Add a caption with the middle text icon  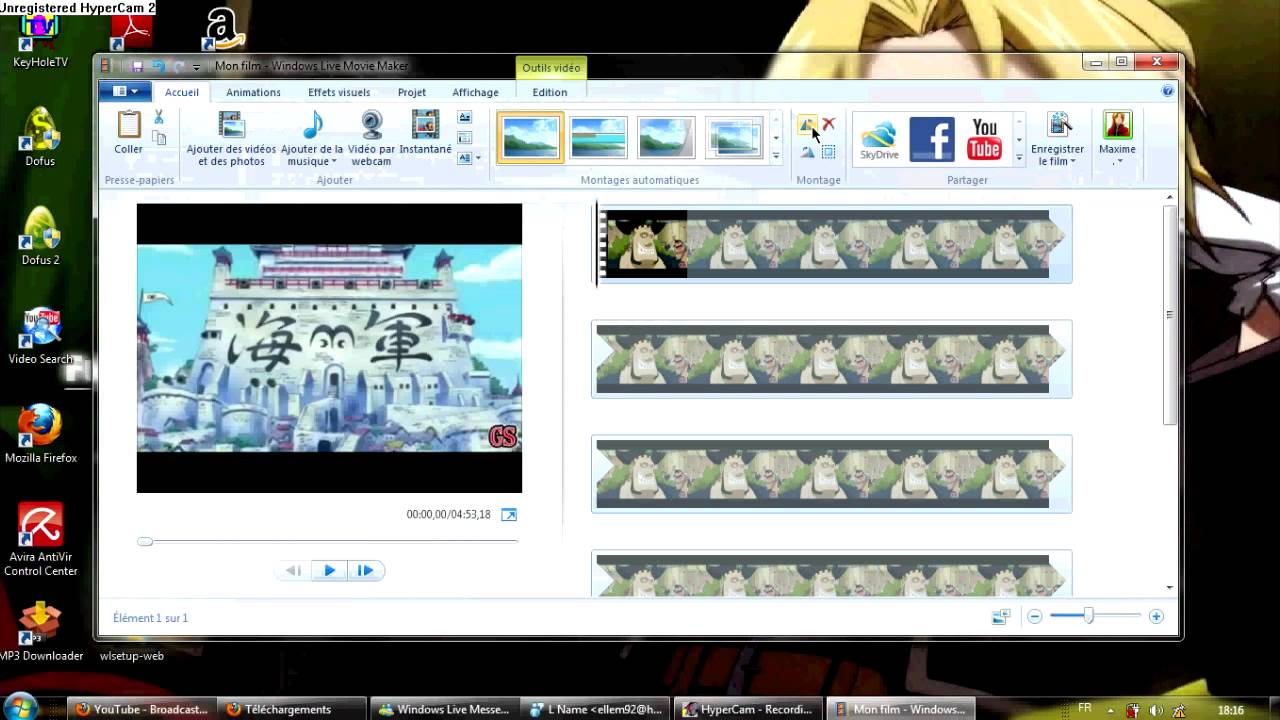(x=464, y=137)
